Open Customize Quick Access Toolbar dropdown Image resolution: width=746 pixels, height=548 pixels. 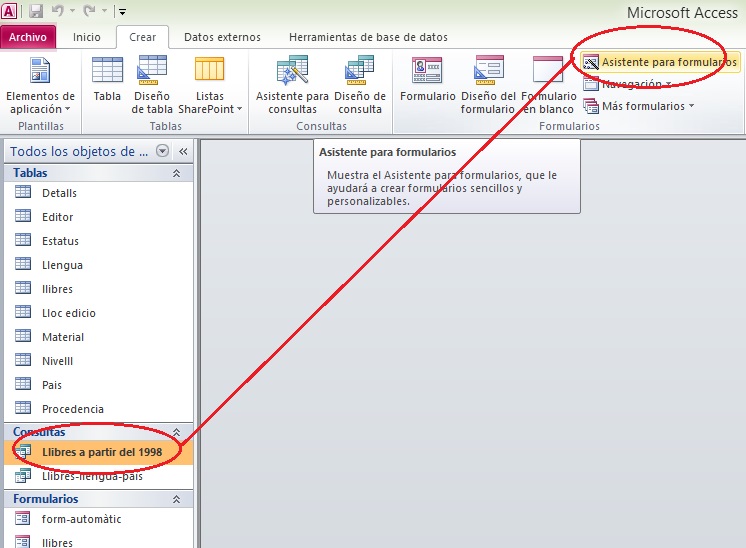pyautogui.click(x=122, y=11)
